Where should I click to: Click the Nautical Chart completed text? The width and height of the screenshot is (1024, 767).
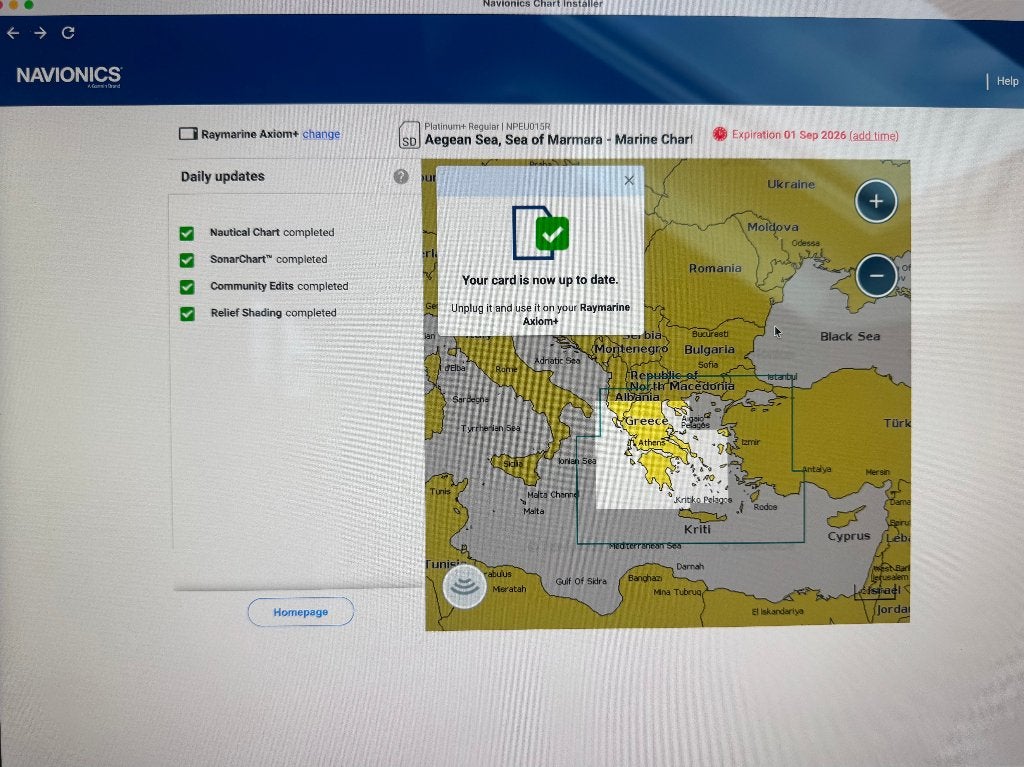pos(272,232)
